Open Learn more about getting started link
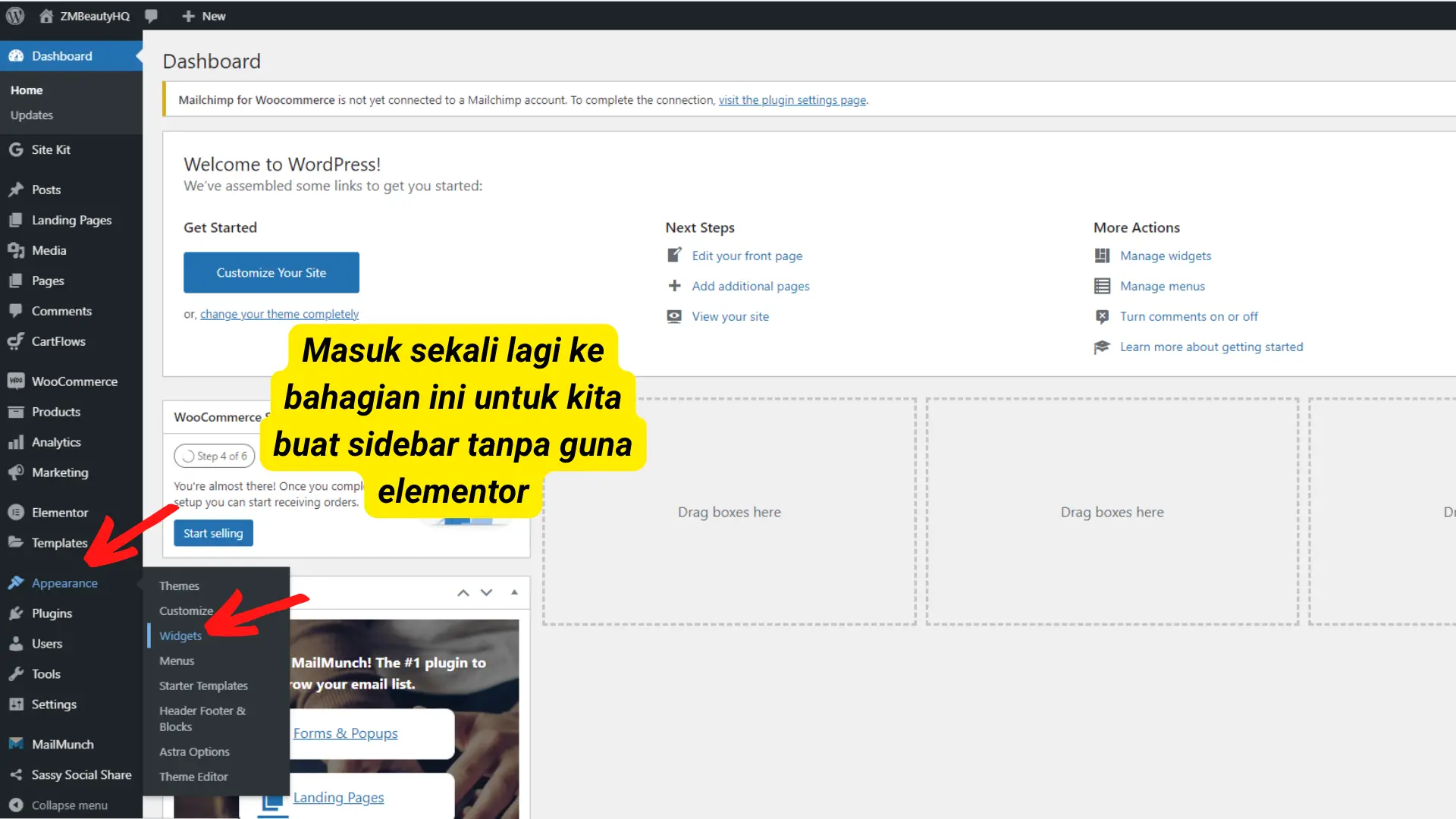 click(x=1212, y=347)
